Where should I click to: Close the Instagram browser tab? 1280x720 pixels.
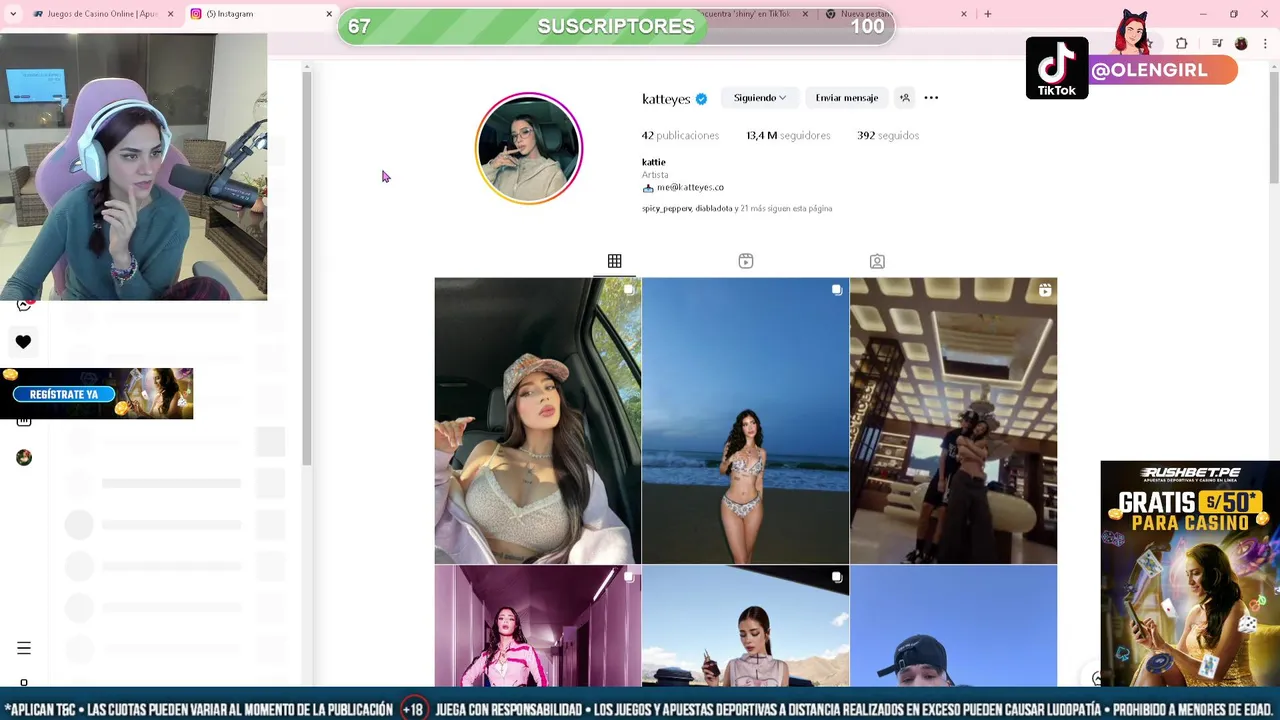[329, 14]
